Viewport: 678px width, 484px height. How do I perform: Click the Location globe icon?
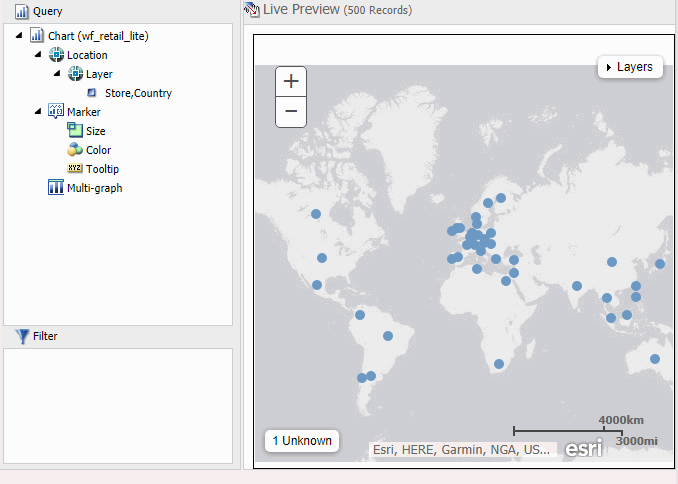56,55
